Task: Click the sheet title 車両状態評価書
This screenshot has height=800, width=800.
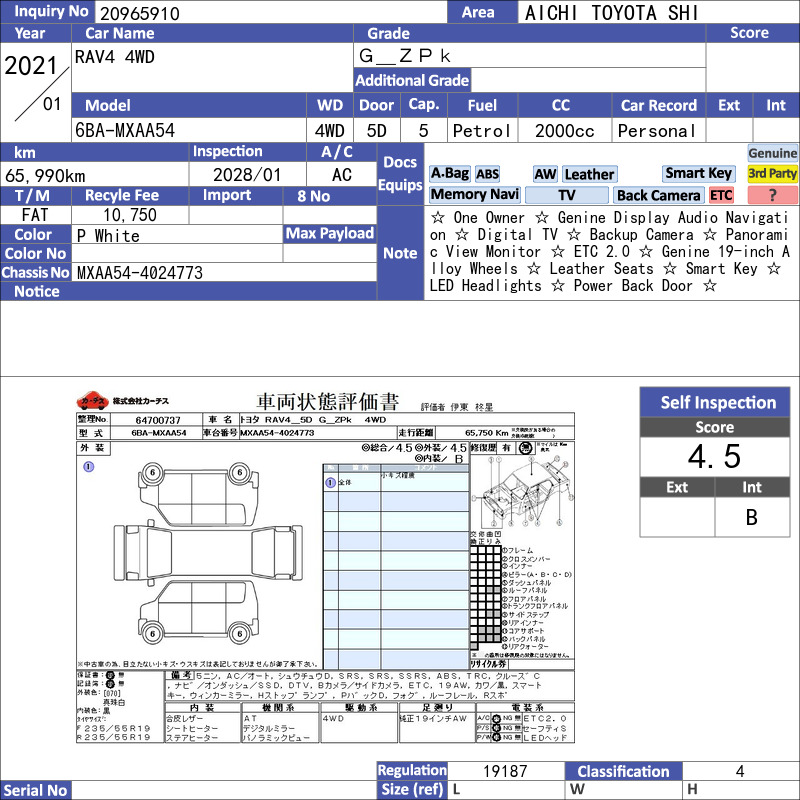Action: (x=327, y=402)
